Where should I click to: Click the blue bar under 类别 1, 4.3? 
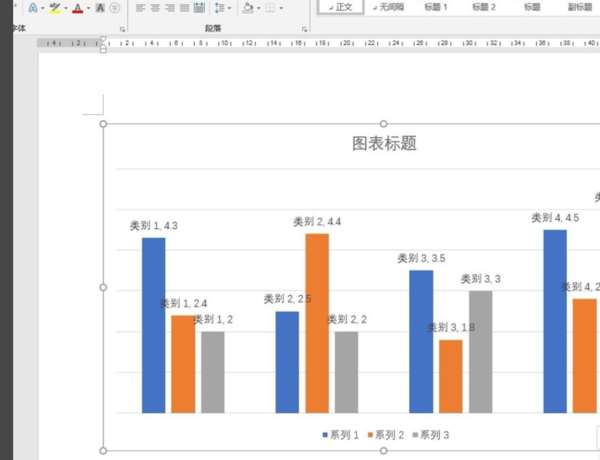(154, 325)
